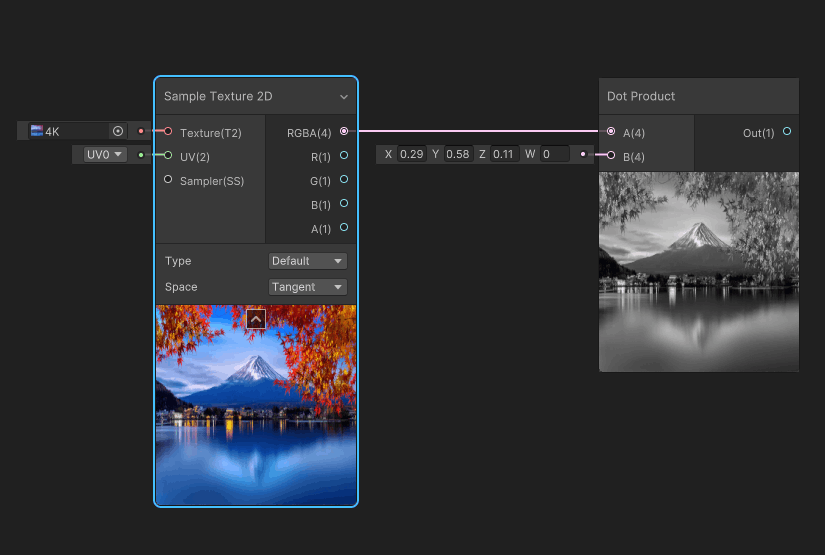Open texture picker next to 4K
This screenshot has width=825, height=555.
(x=118, y=131)
